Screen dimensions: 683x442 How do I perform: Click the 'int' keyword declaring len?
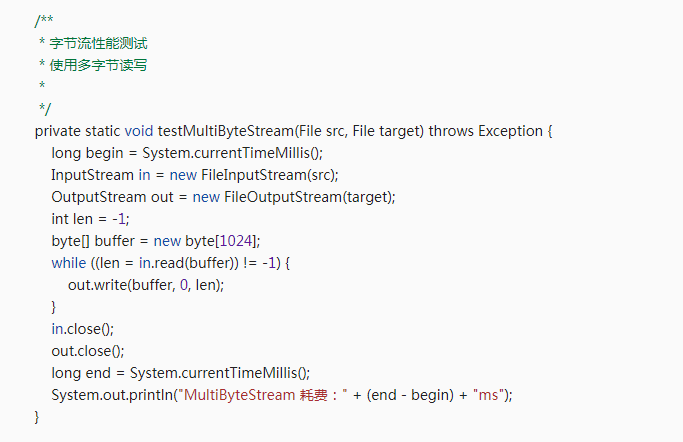[60, 218]
